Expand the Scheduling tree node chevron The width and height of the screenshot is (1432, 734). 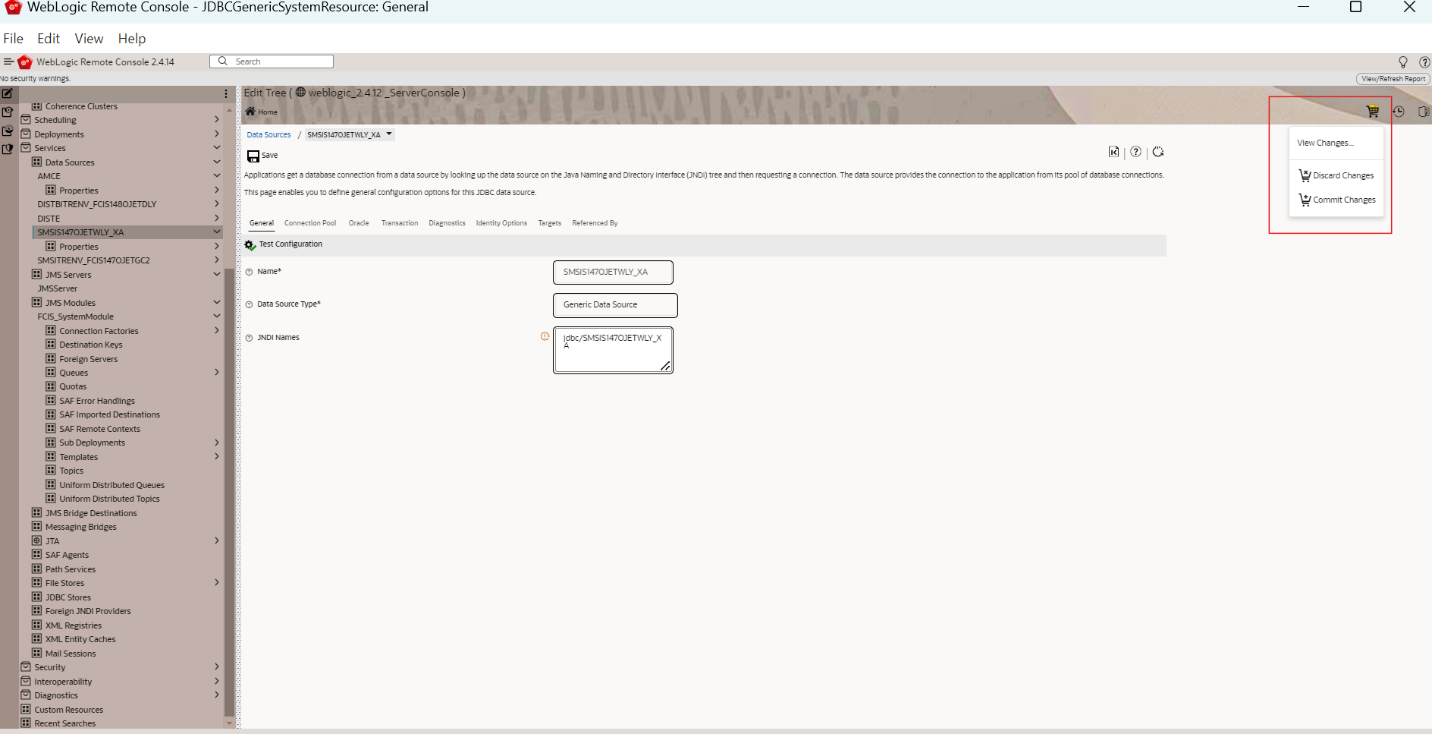click(217, 120)
